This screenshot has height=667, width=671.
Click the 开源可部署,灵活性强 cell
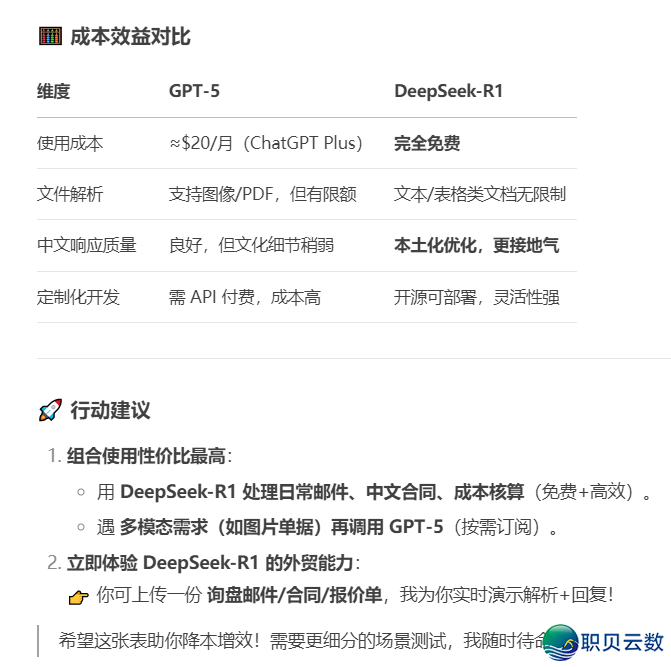tap(476, 297)
